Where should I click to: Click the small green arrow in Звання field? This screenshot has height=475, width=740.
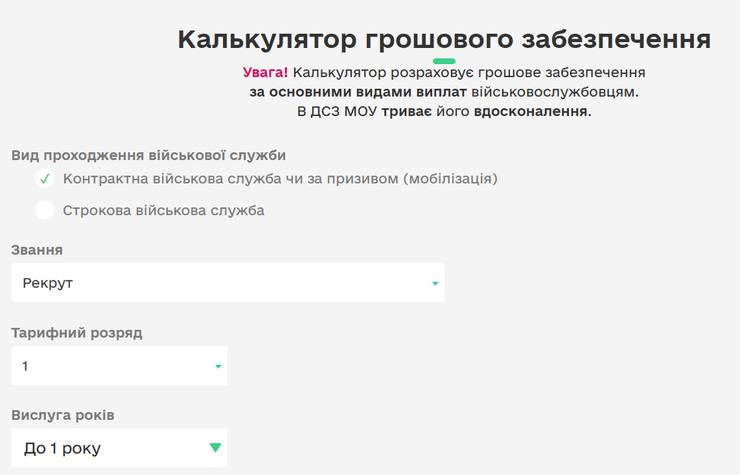click(x=435, y=284)
